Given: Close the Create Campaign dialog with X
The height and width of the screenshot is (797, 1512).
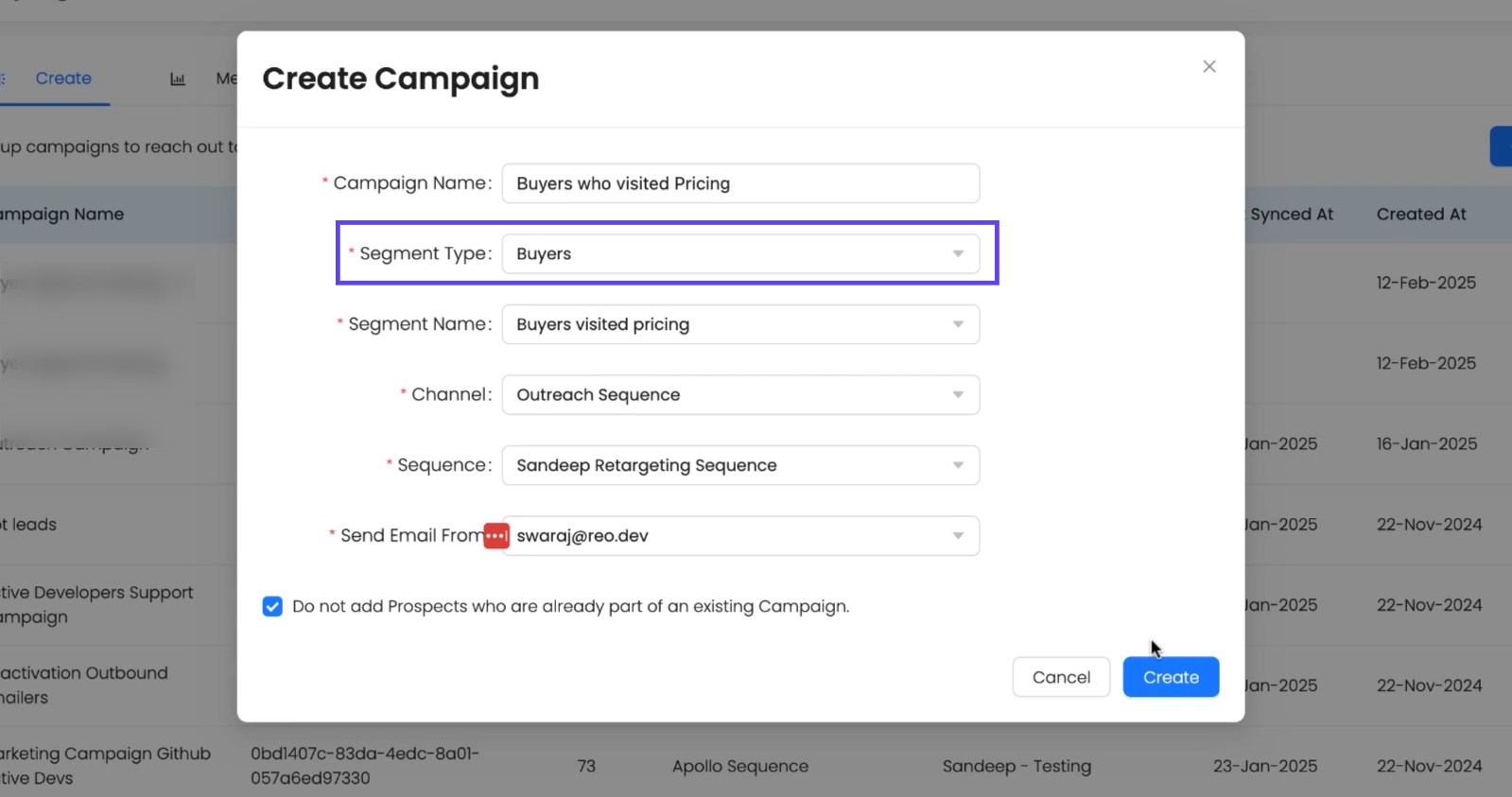Looking at the screenshot, I should [x=1208, y=66].
